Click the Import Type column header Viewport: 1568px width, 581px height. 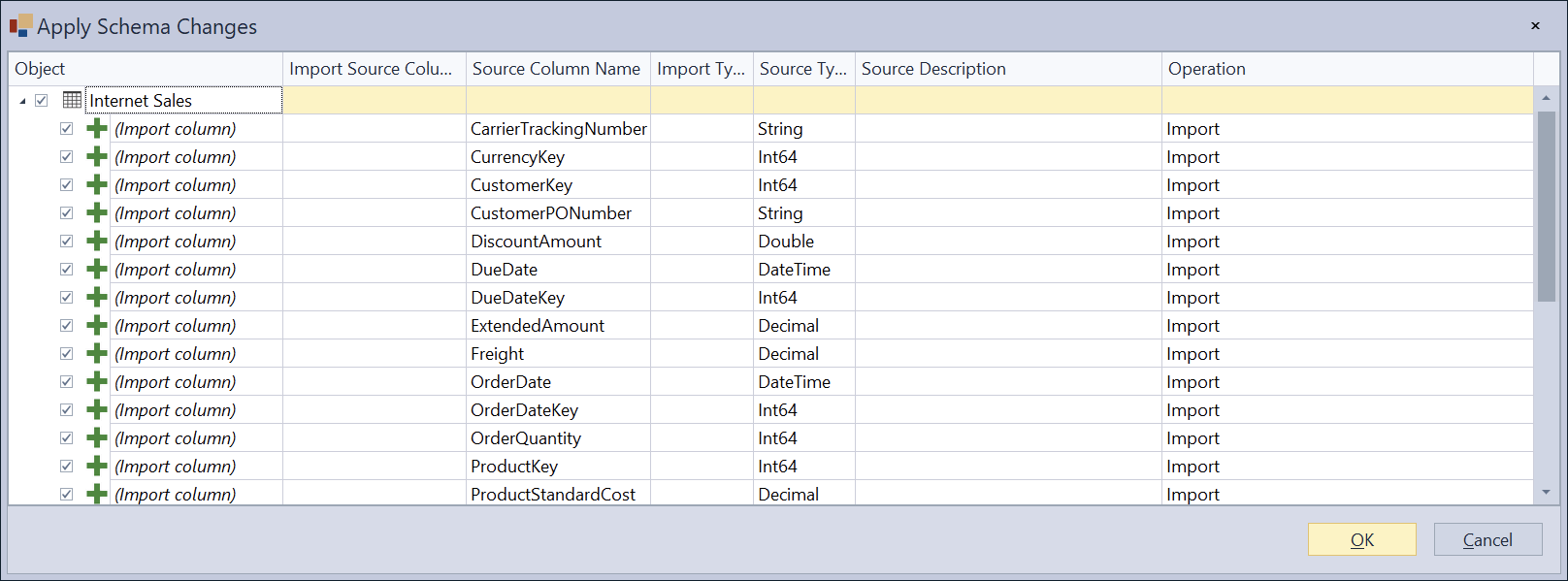point(702,69)
